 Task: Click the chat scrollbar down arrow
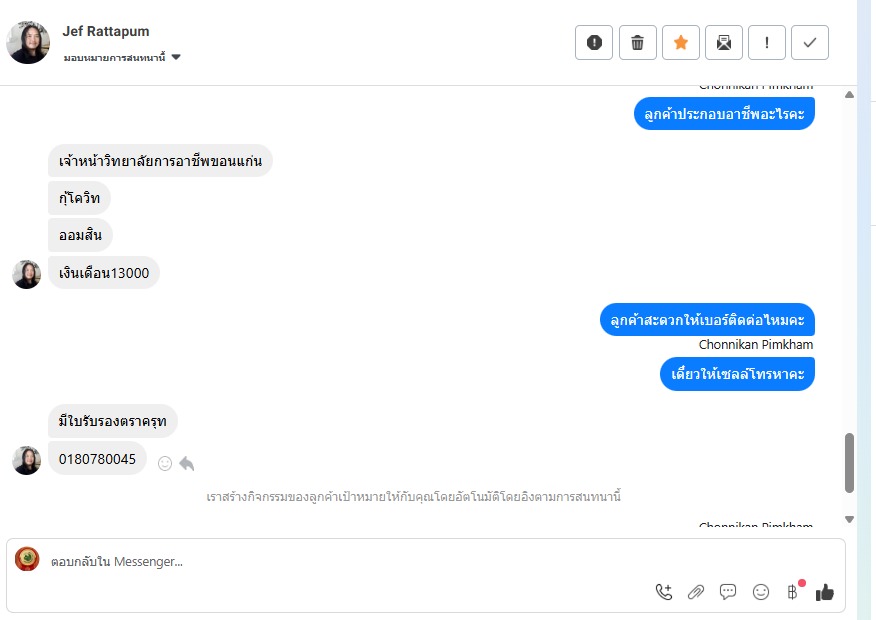pyautogui.click(x=849, y=519)
